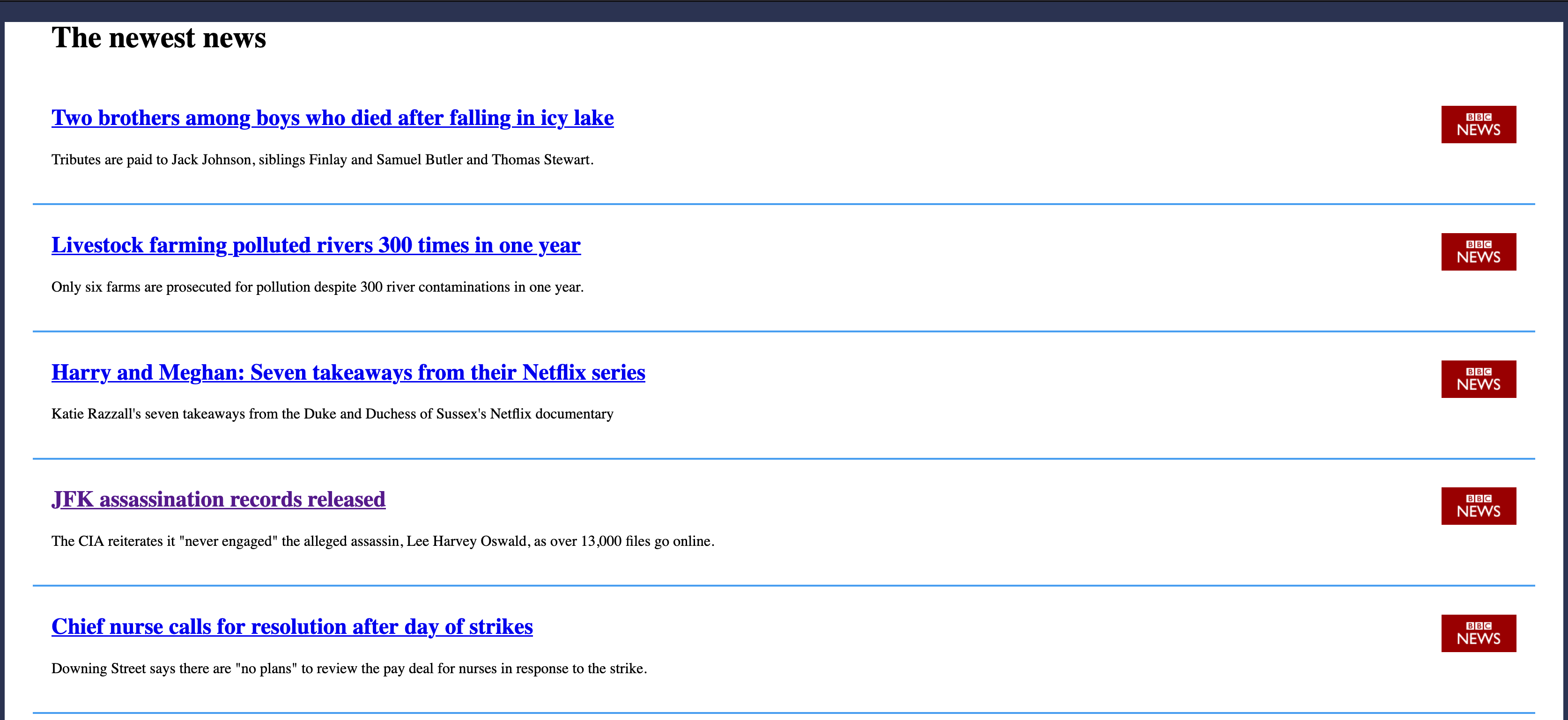
Task: Click 'The newest news' page heading
Action: coord(159,38)
